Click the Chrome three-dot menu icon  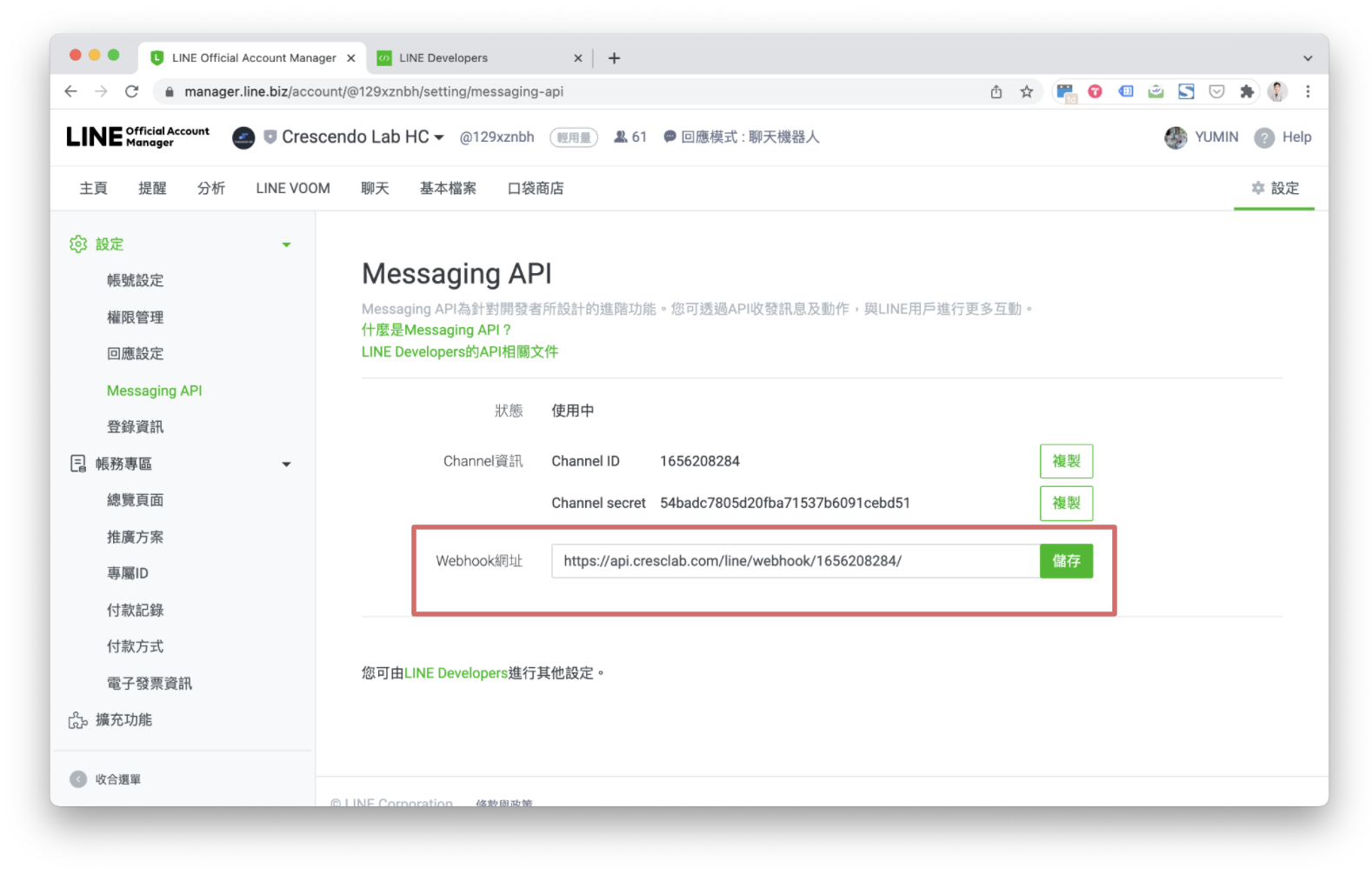pos(1307,91)
